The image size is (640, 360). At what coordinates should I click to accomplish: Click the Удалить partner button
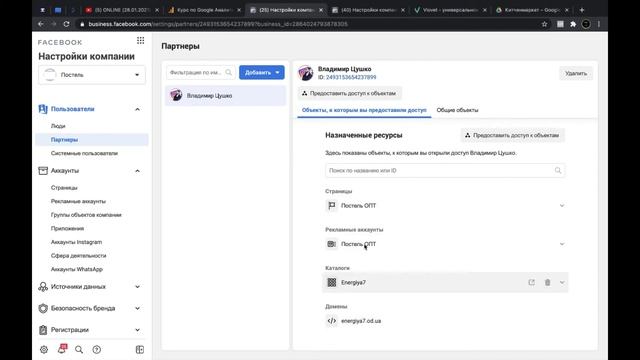point(576,73)
